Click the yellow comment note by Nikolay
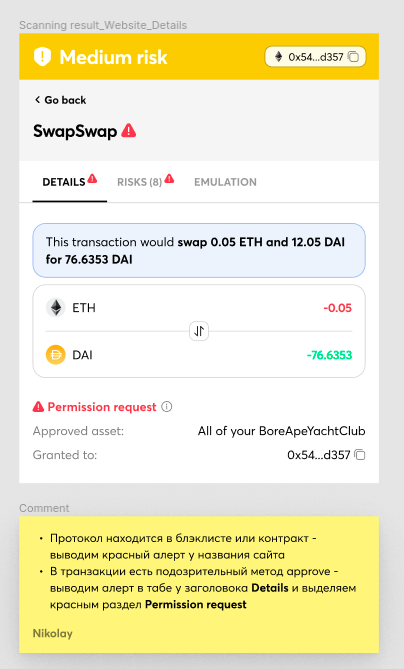This screenshot has height=669, width=404. pyautogui.click(x=199, y=585)
